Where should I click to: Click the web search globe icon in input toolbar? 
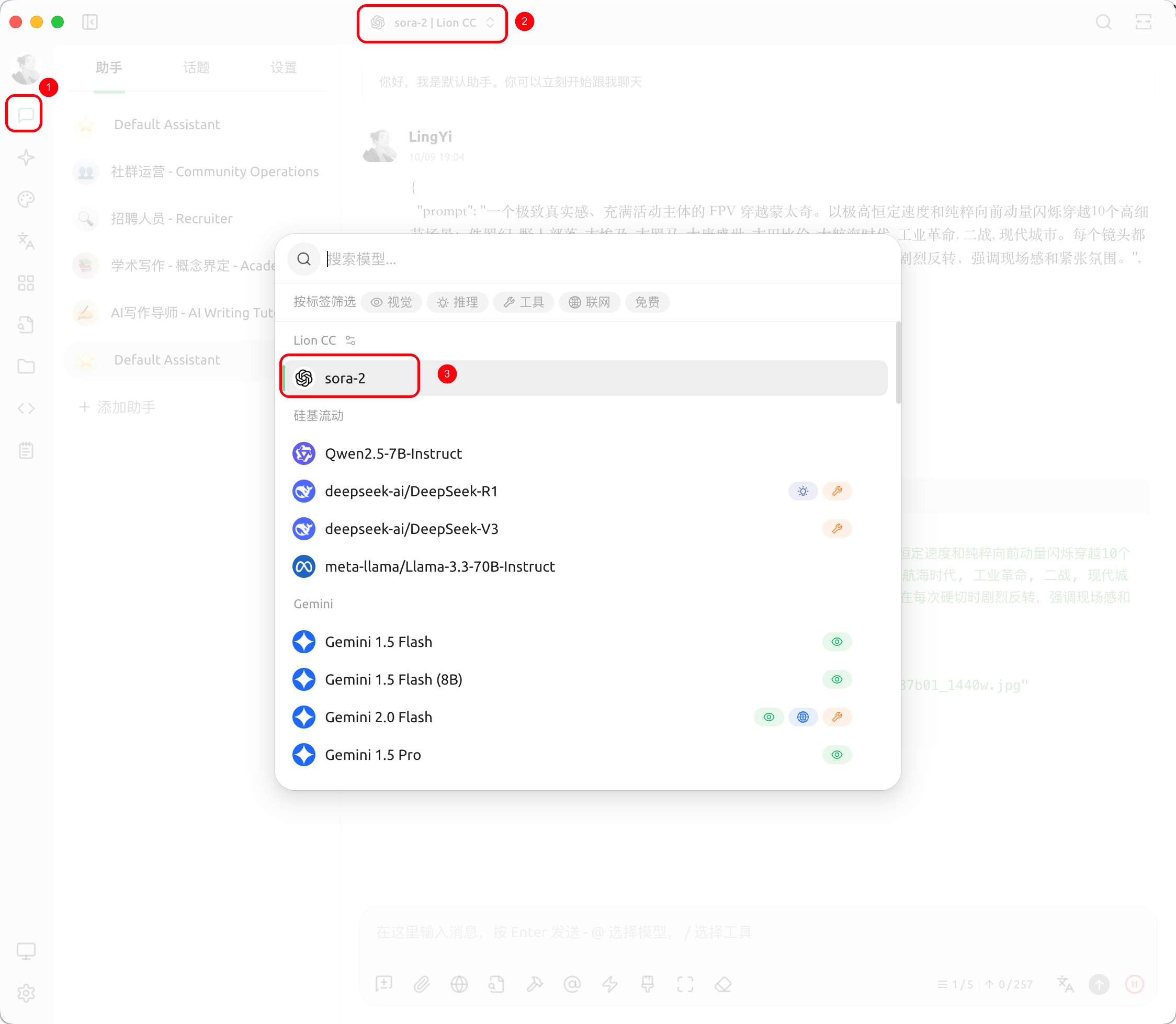pyautogui.click(x=459, y=984)
